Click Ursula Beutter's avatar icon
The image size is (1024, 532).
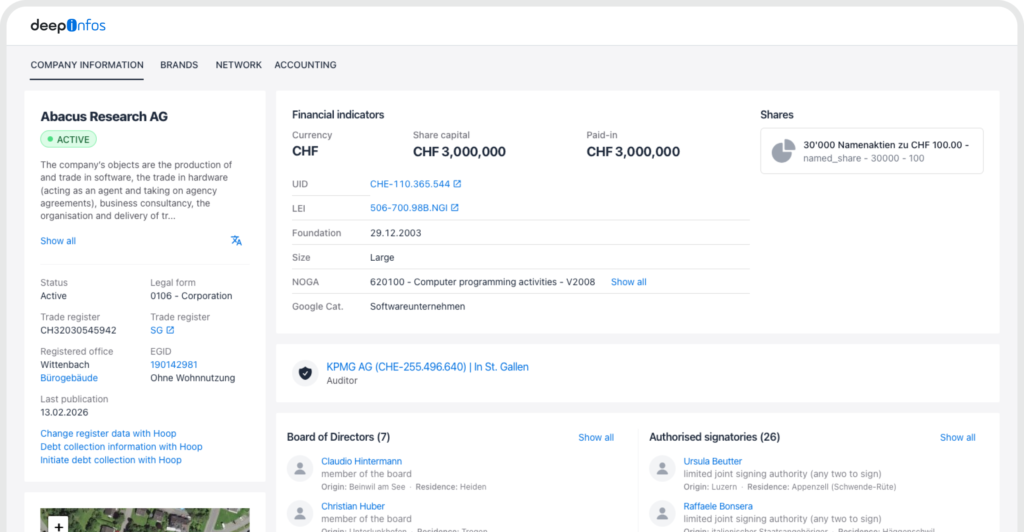[661, 467]
